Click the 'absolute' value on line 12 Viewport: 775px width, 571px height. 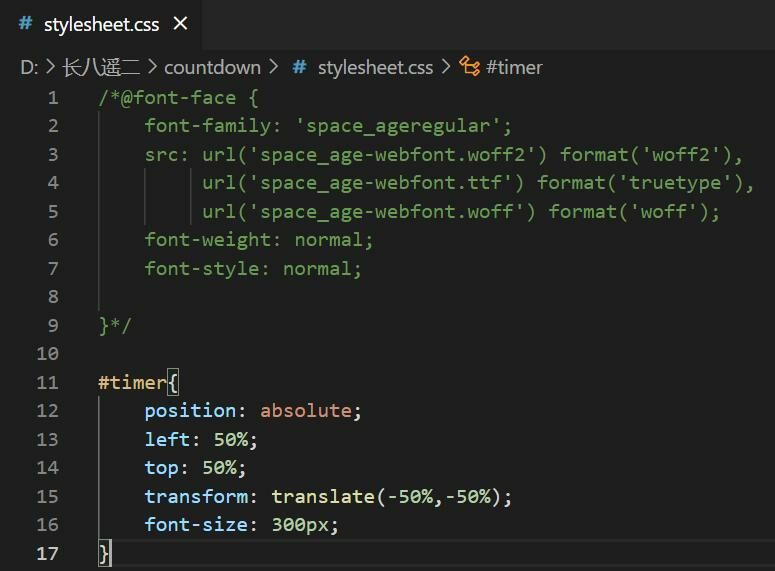click(x=306, y=410)
